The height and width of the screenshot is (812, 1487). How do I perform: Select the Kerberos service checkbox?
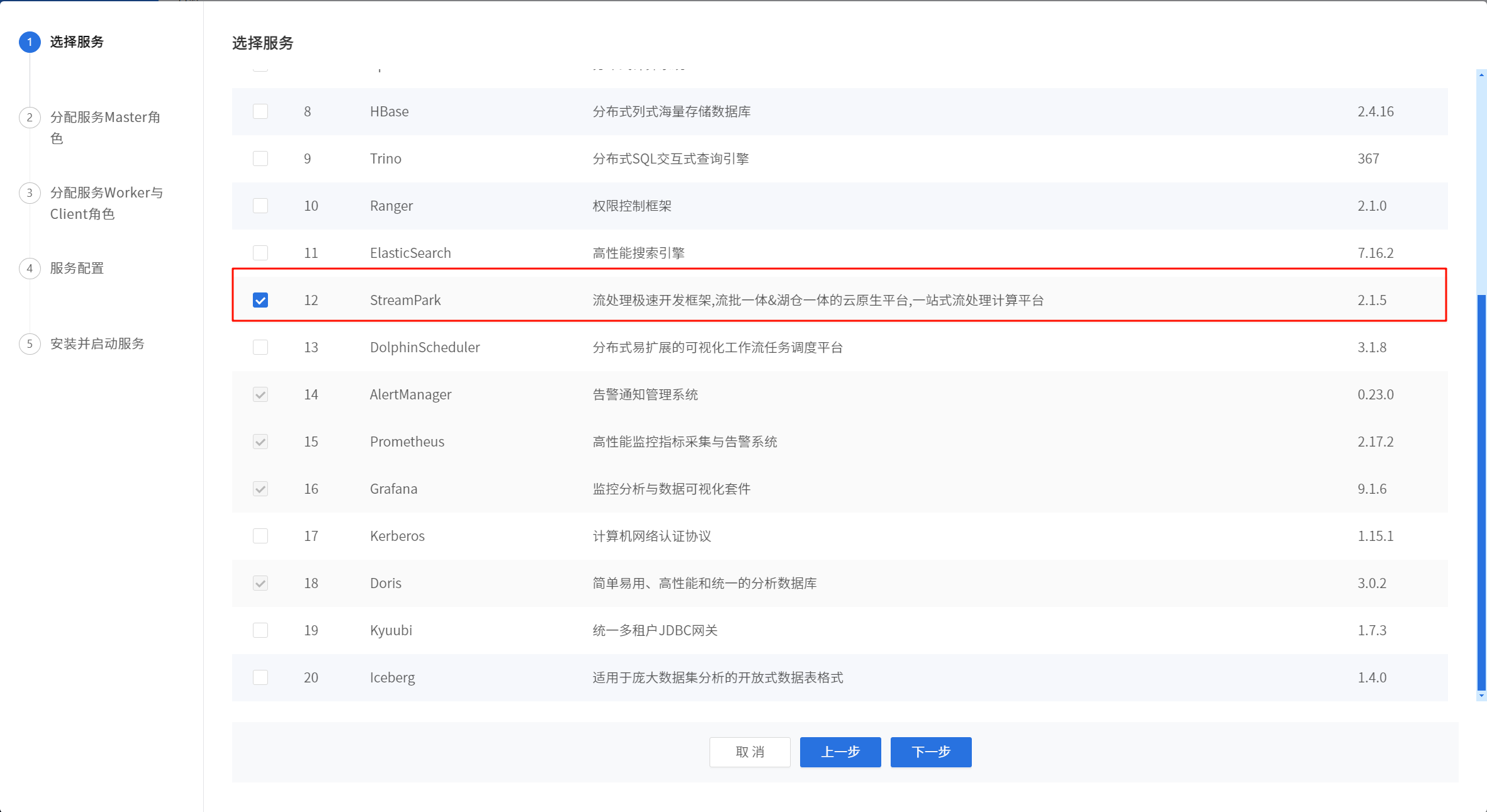point(260,536)
